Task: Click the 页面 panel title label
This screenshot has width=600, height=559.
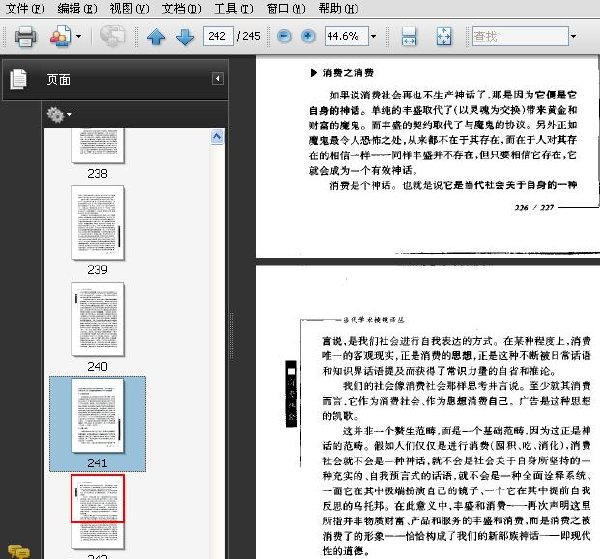Action: point(59,80)
